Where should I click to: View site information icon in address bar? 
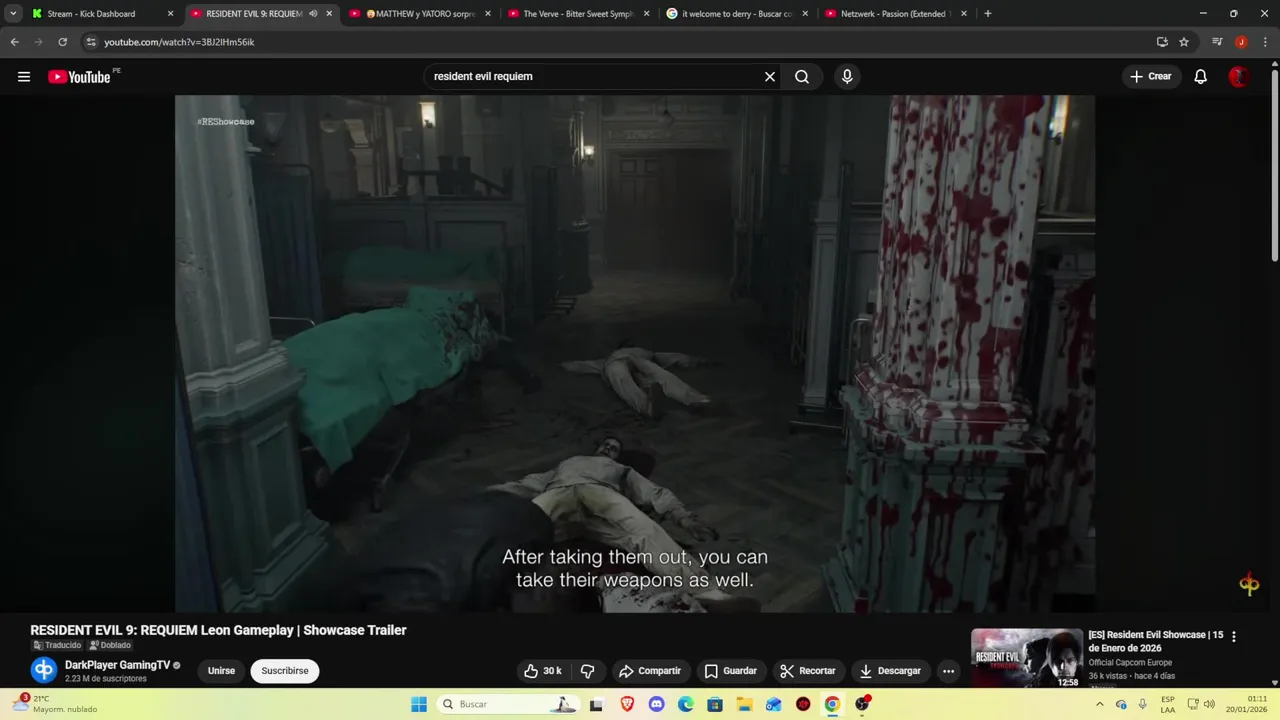91,42
